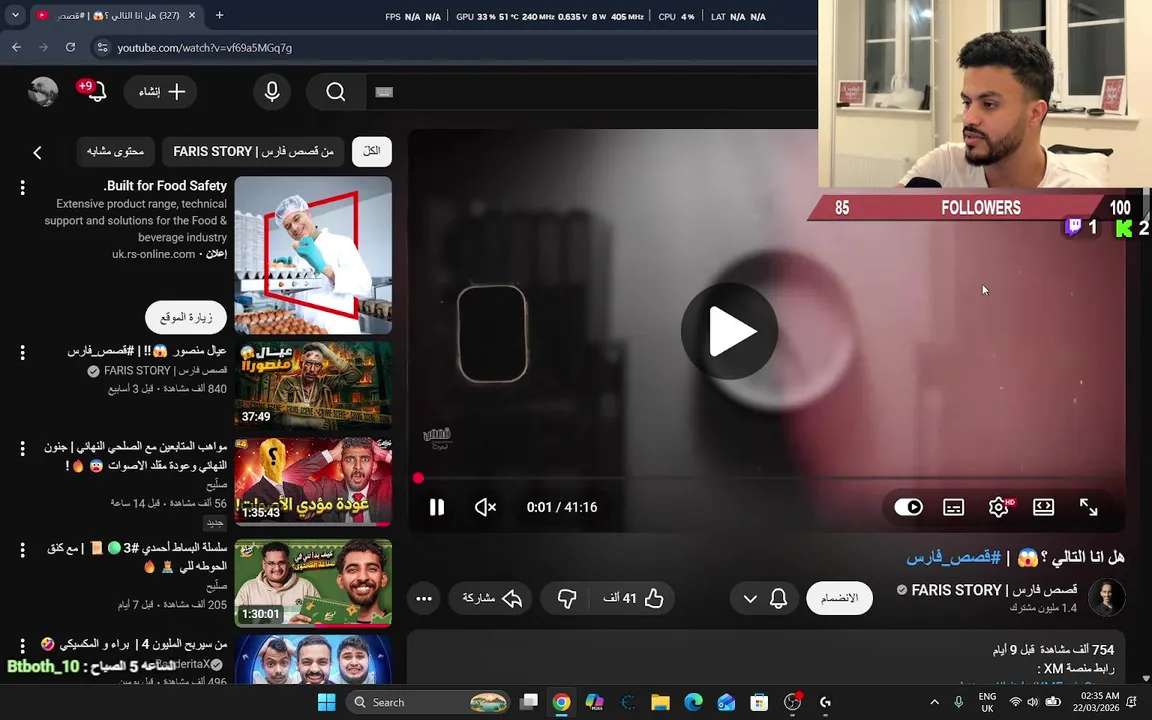Click the taskbar Search box
Image resolution: width=1152 pixels, height=720 pixels.
click(428, 702)
